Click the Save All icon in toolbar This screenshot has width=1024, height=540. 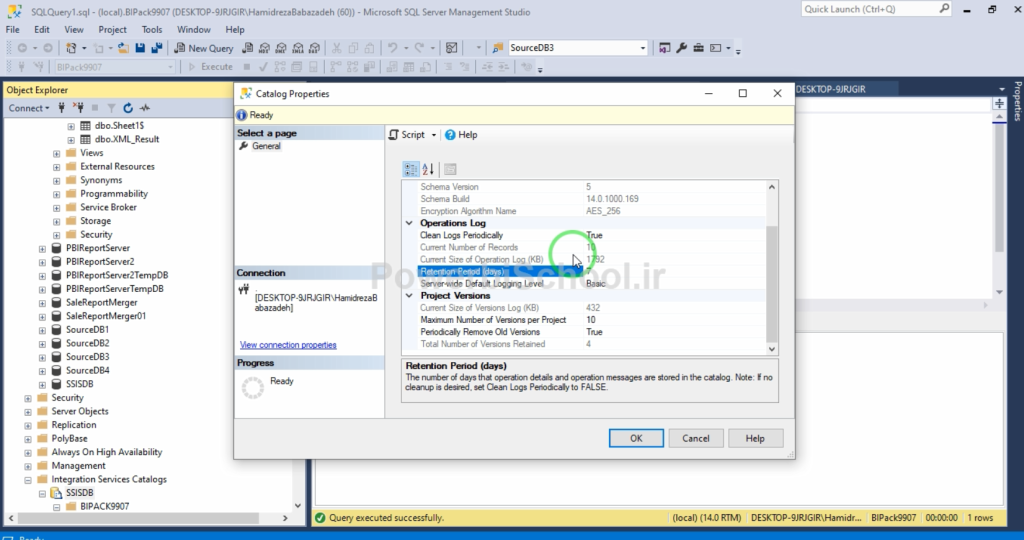click(x=157, y=48)
